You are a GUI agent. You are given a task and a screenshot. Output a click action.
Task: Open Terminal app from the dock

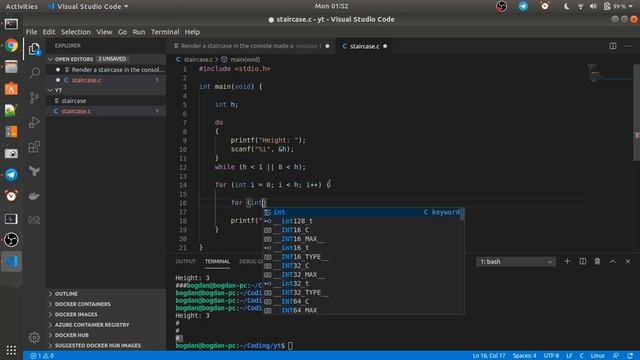click(x=11, y=24)
